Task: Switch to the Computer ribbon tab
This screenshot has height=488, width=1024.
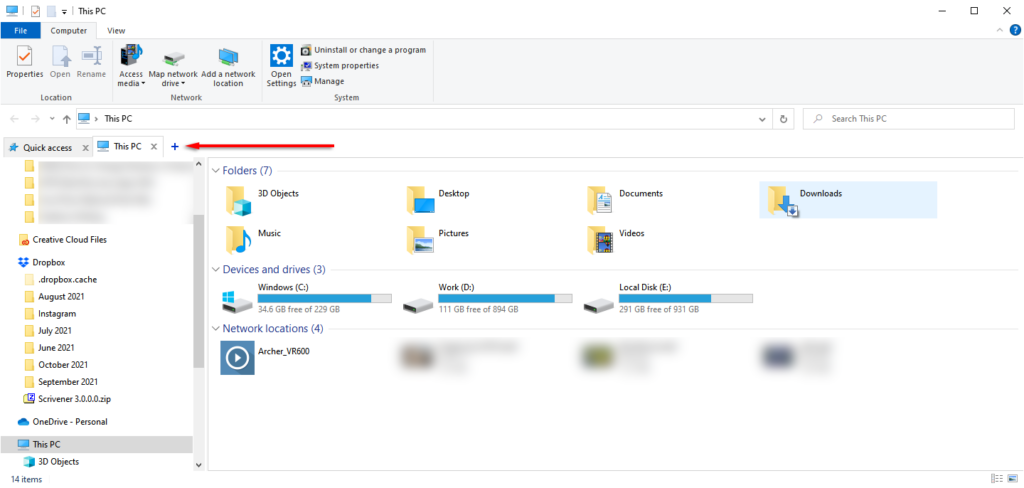Action: click(x=69, y=30)
